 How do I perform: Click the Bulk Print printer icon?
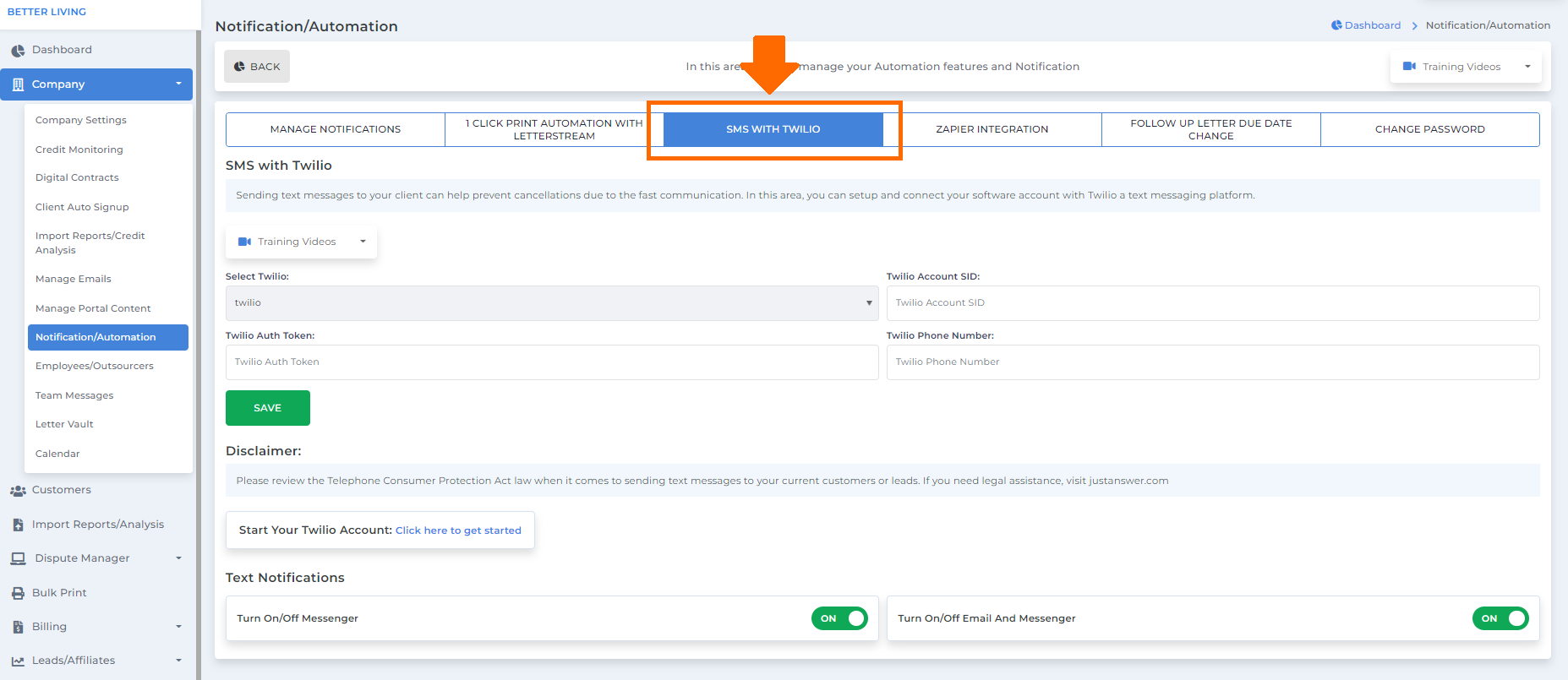(18, 593)
